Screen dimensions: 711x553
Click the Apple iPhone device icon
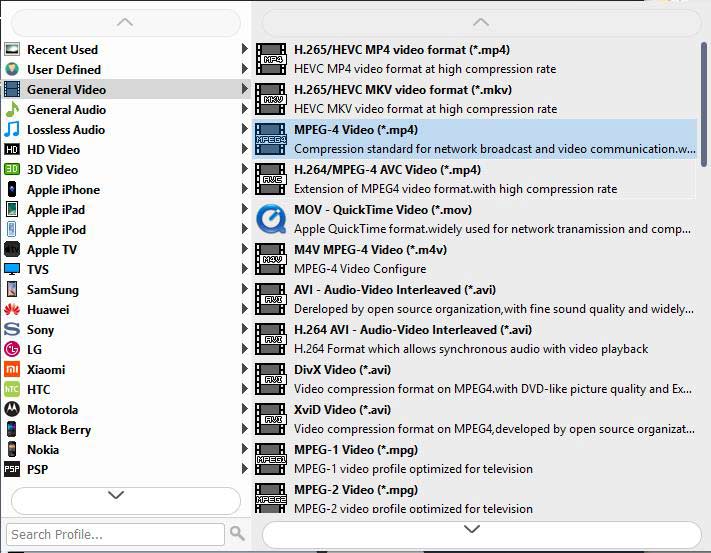pyautogui.click(x=12, y=189)
